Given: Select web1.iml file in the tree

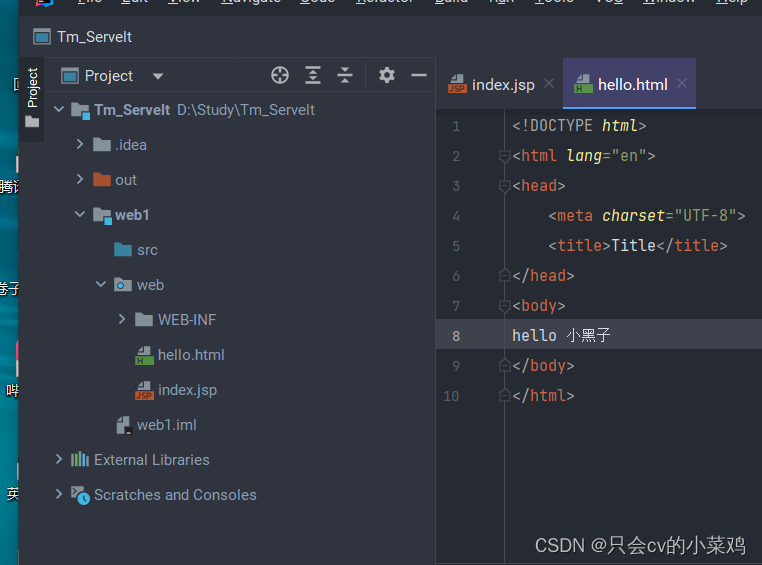Looking at the screenshot, I should tap(166, 425).
